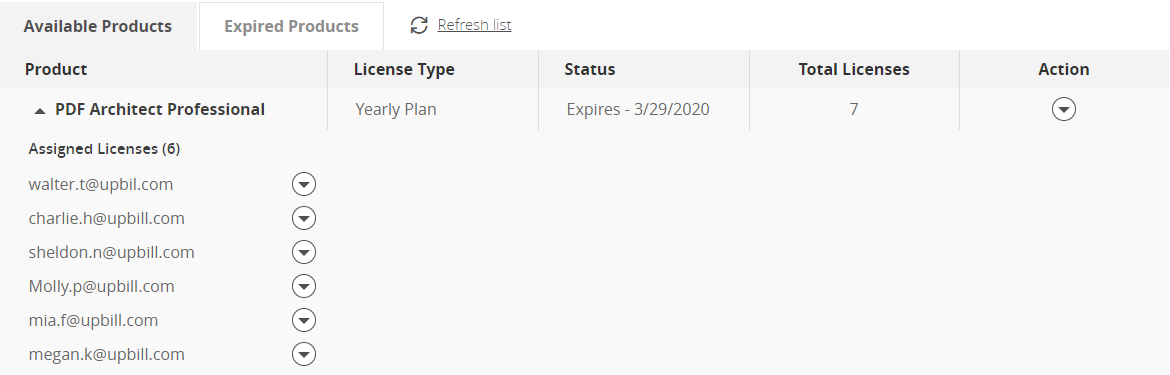
Task: Click the License Type column header
Action: tap(404, 69)
